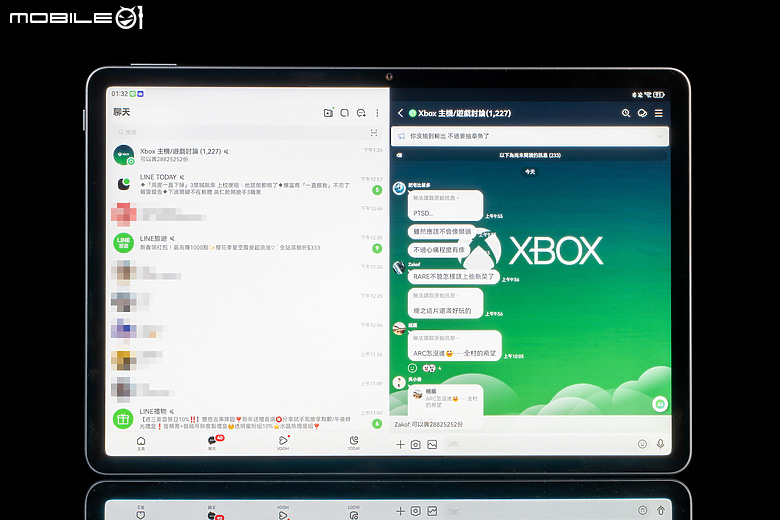
Task: Tap the first sender avatar above PTSD message
Action: (x=399, y=189)
